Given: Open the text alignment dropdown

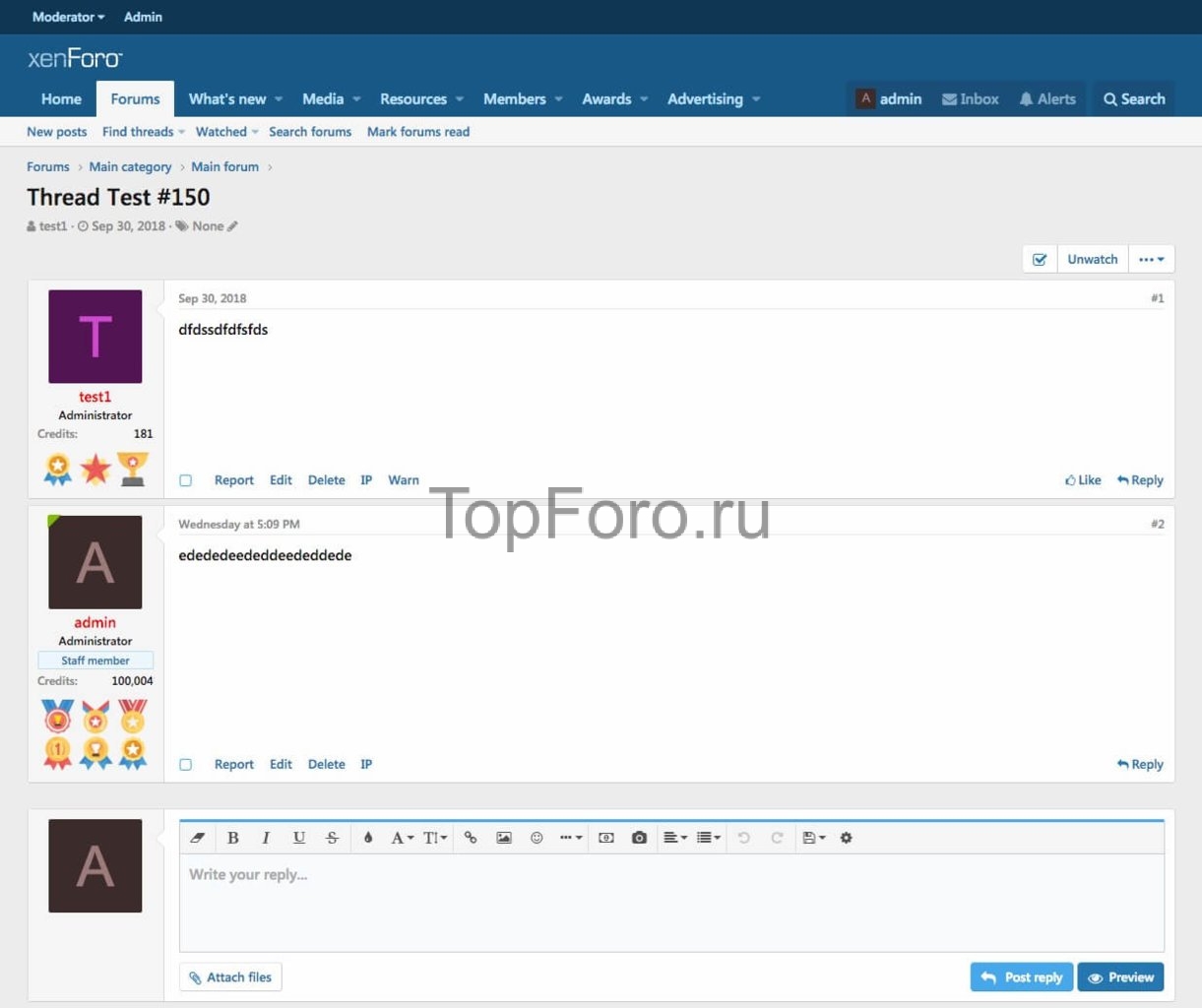Looking at the screenshot, I should 674,838.
